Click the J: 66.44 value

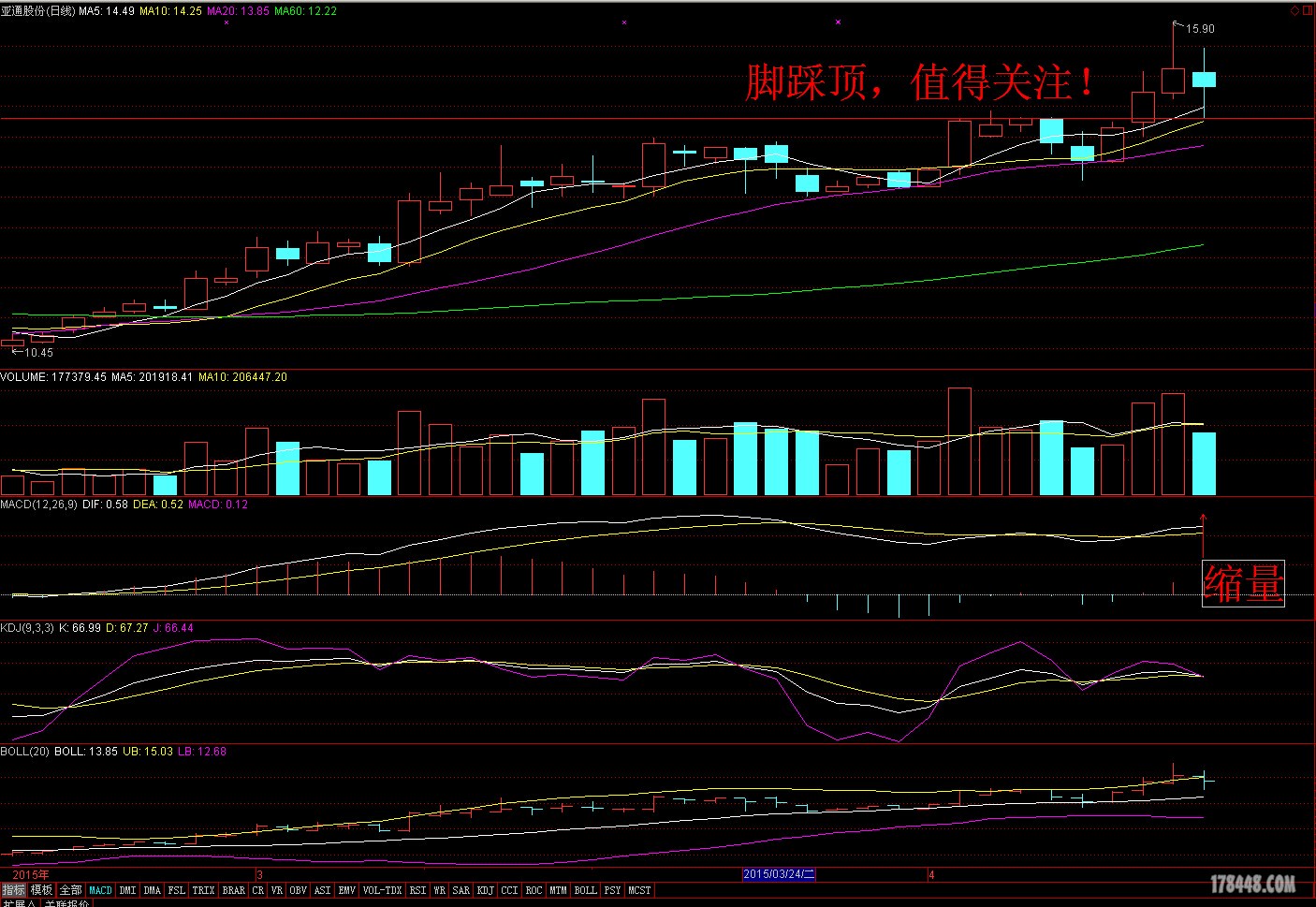click(x=172, y=628)
